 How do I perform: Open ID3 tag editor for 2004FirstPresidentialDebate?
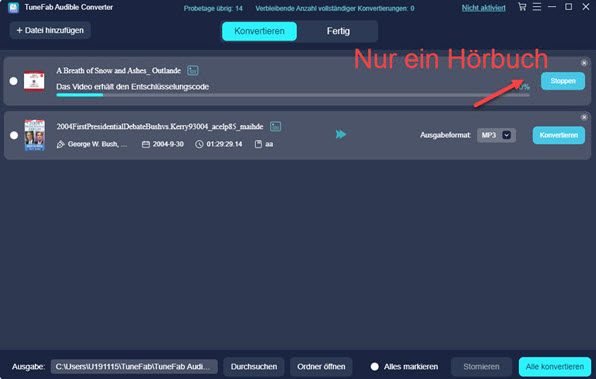(x=276, y=126)
